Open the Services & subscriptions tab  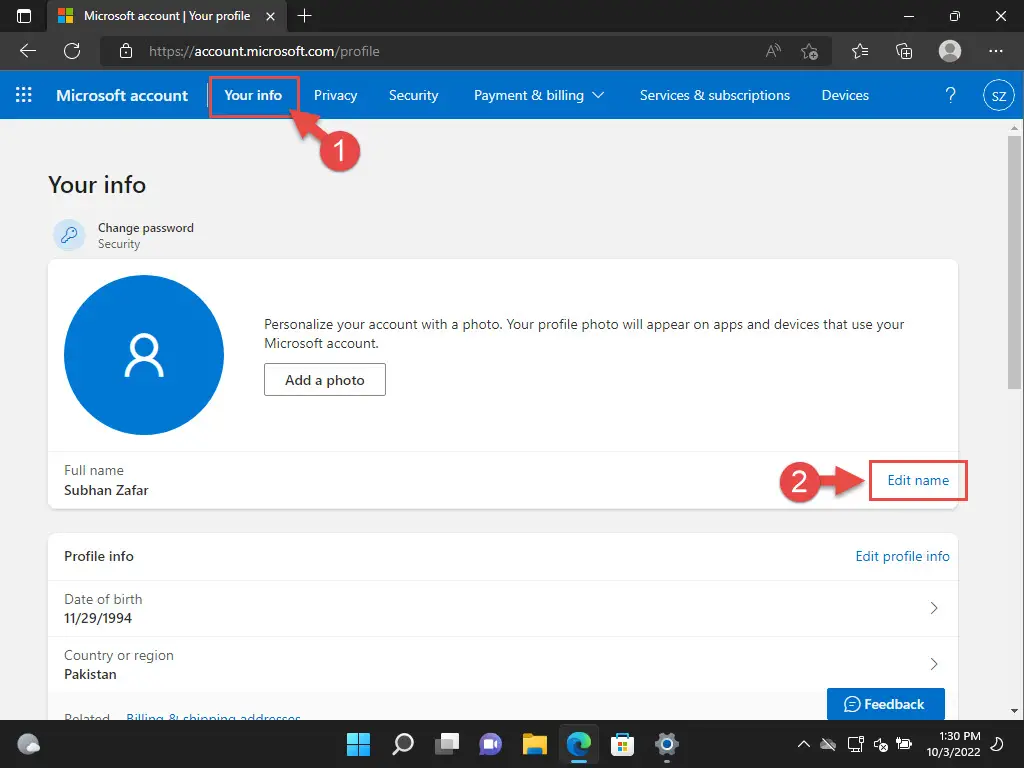[714, 95]
